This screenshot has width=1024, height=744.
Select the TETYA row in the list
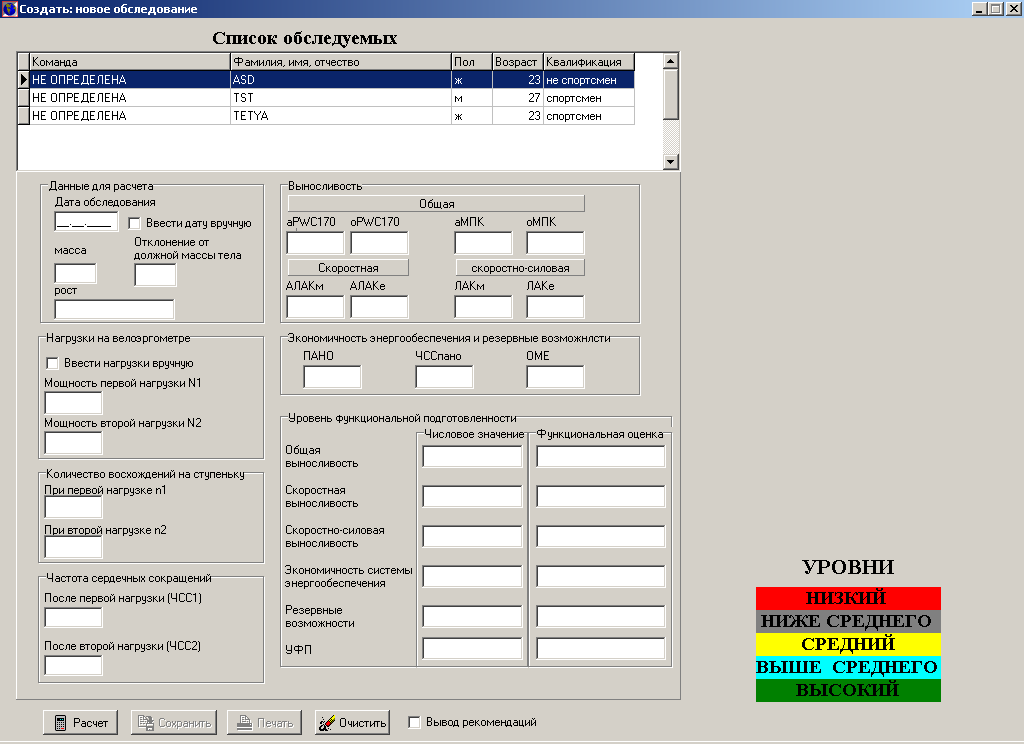(x=332, y=116)
